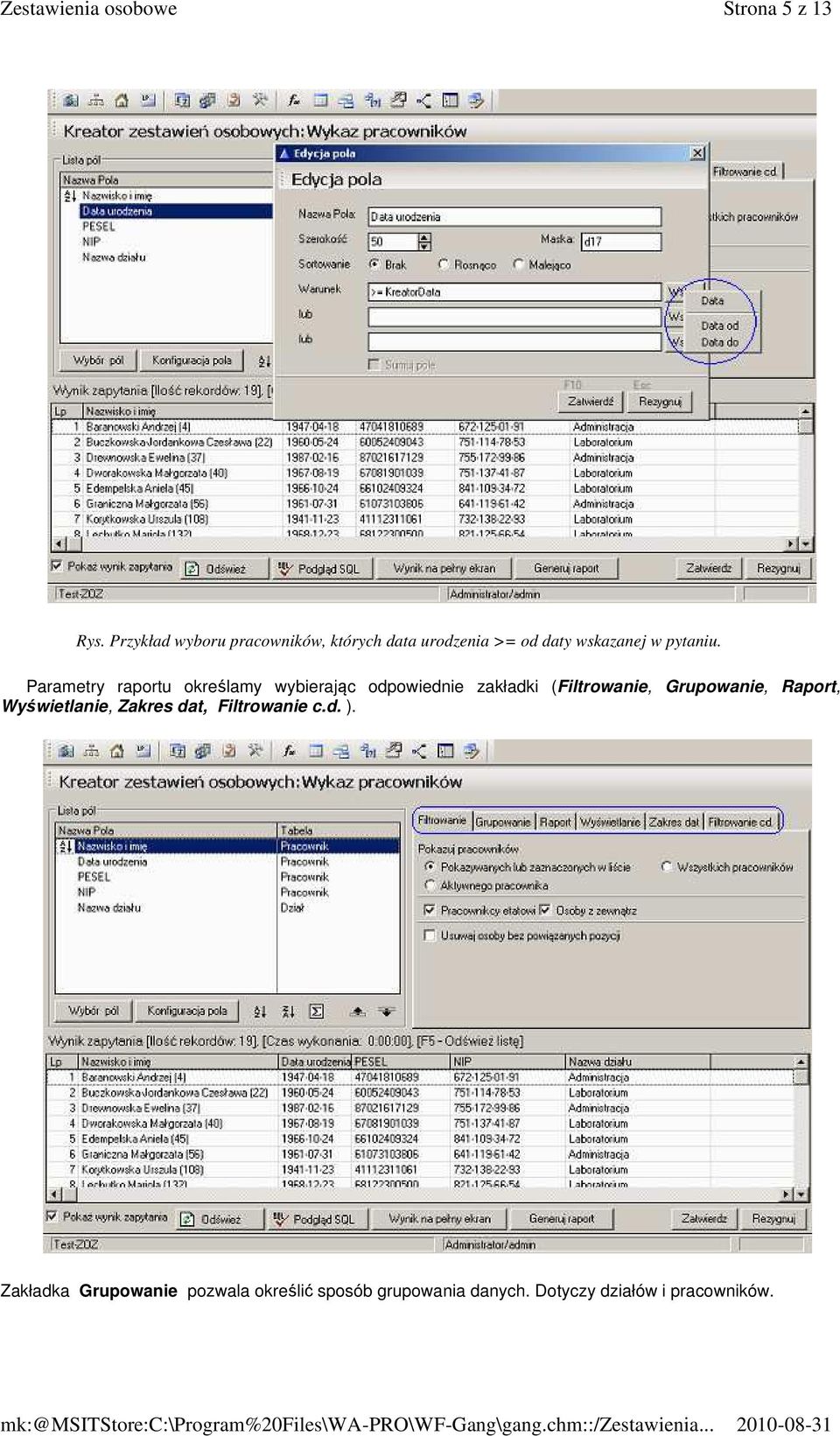Select the Malejąco sorting radio button
The width and height of the screenshot is (840, 1436).
519,264
